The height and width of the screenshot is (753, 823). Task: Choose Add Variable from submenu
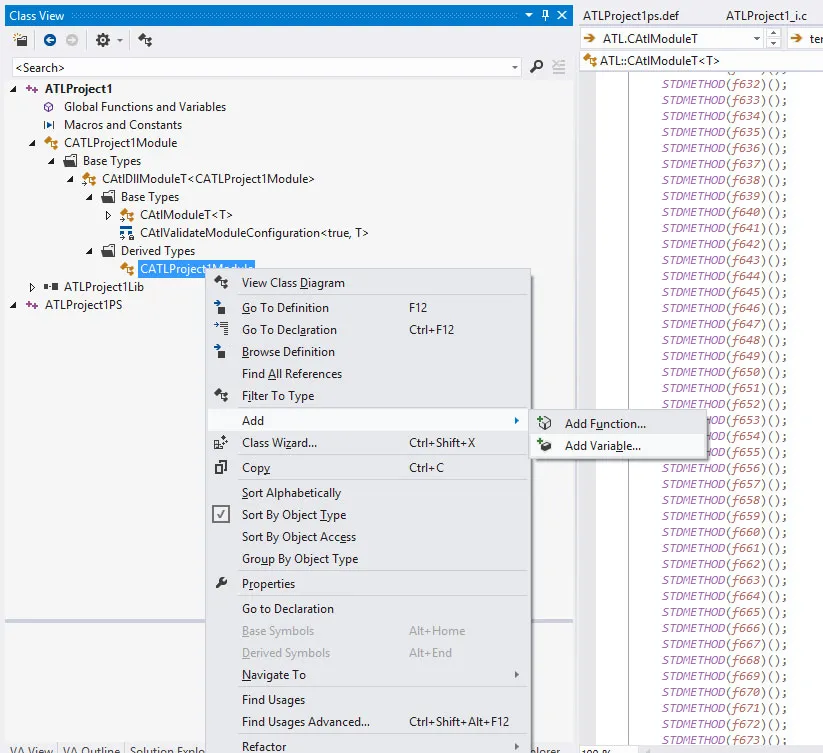pos(602,446)
